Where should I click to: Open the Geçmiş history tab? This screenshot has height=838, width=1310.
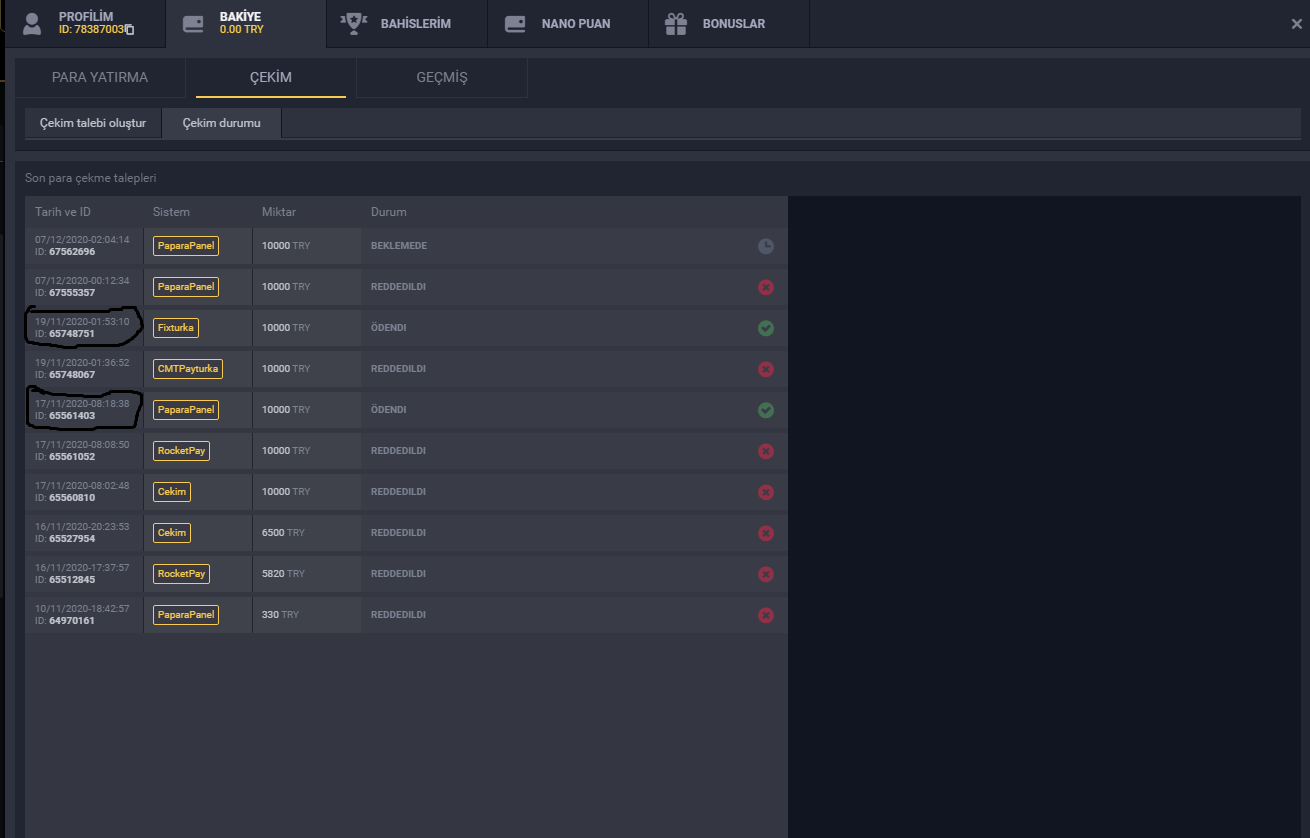(x=442, y=77)
